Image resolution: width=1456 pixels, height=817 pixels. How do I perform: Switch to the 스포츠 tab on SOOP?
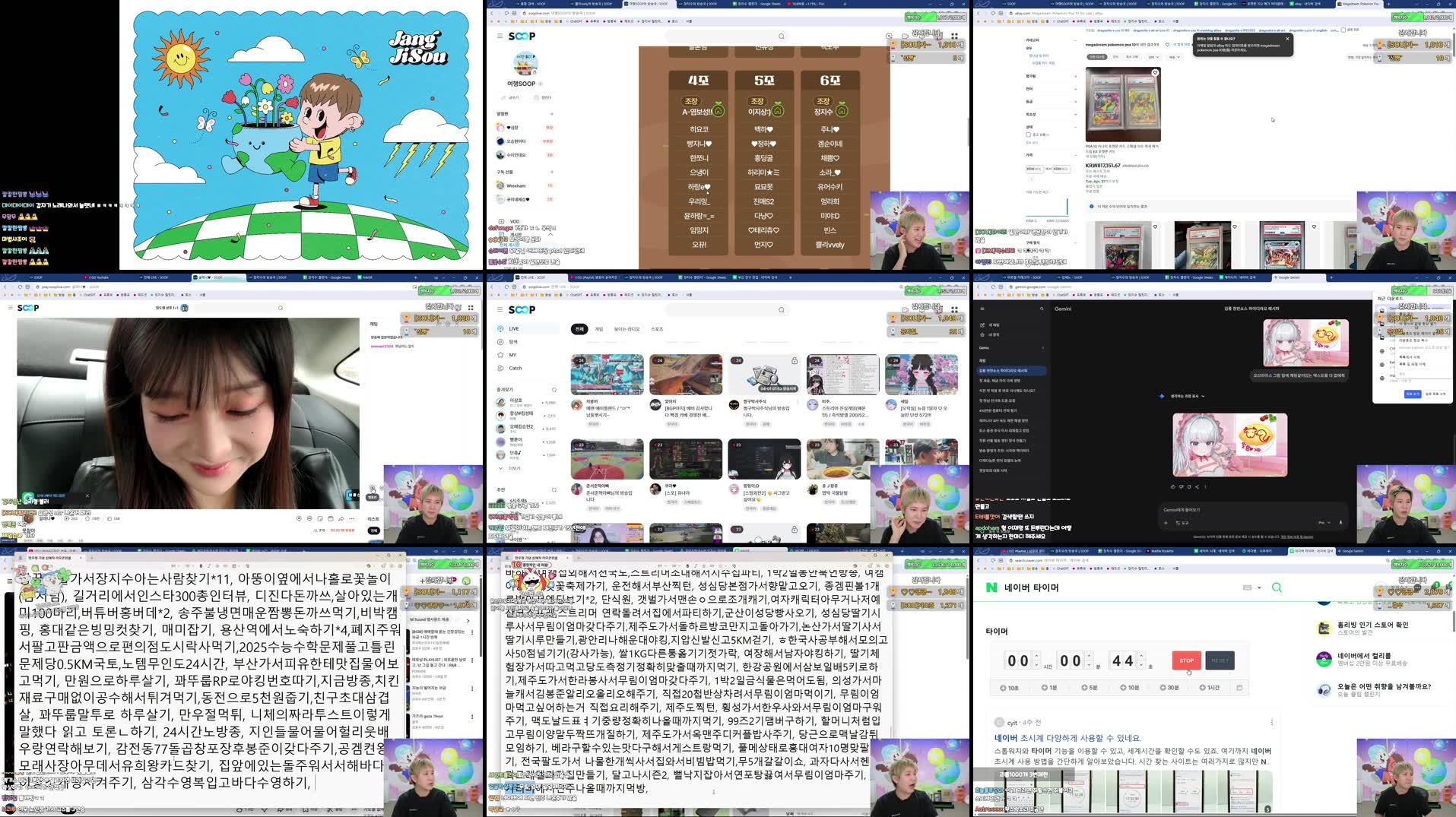[655, 329]
